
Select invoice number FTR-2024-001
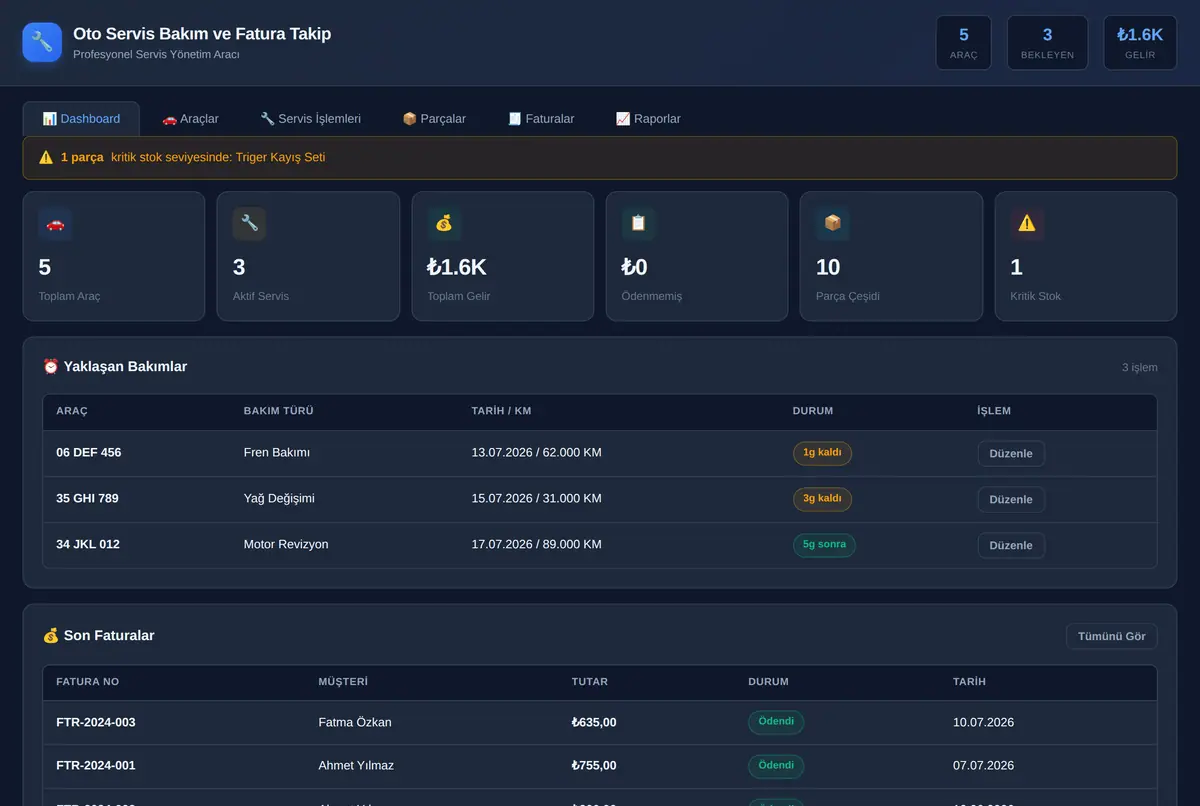pyautogui.click(x=96, y=766)
